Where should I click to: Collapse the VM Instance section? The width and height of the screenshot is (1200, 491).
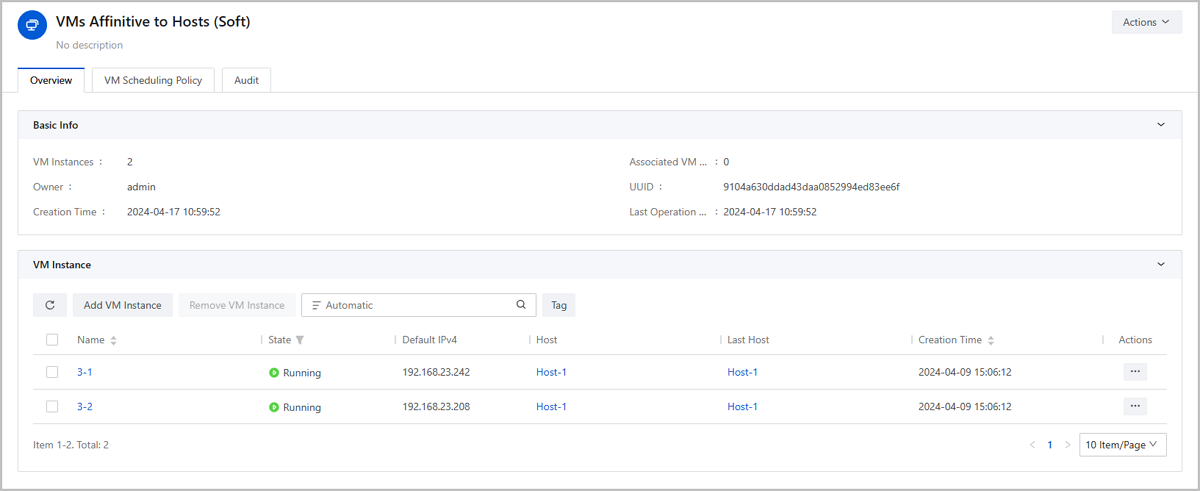[1161, 265]
